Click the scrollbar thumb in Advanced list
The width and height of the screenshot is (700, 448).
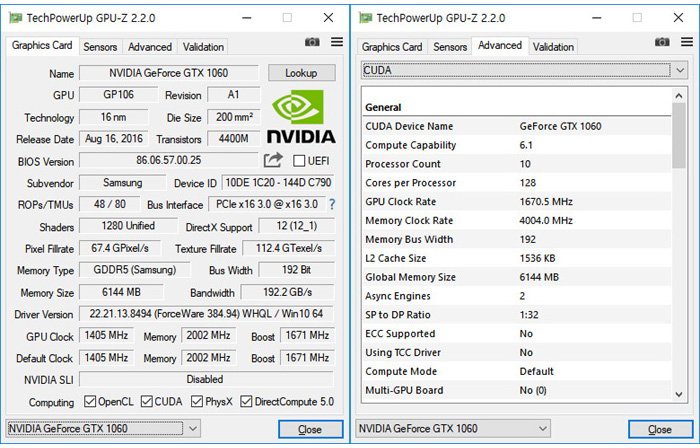tap(679, 136)
